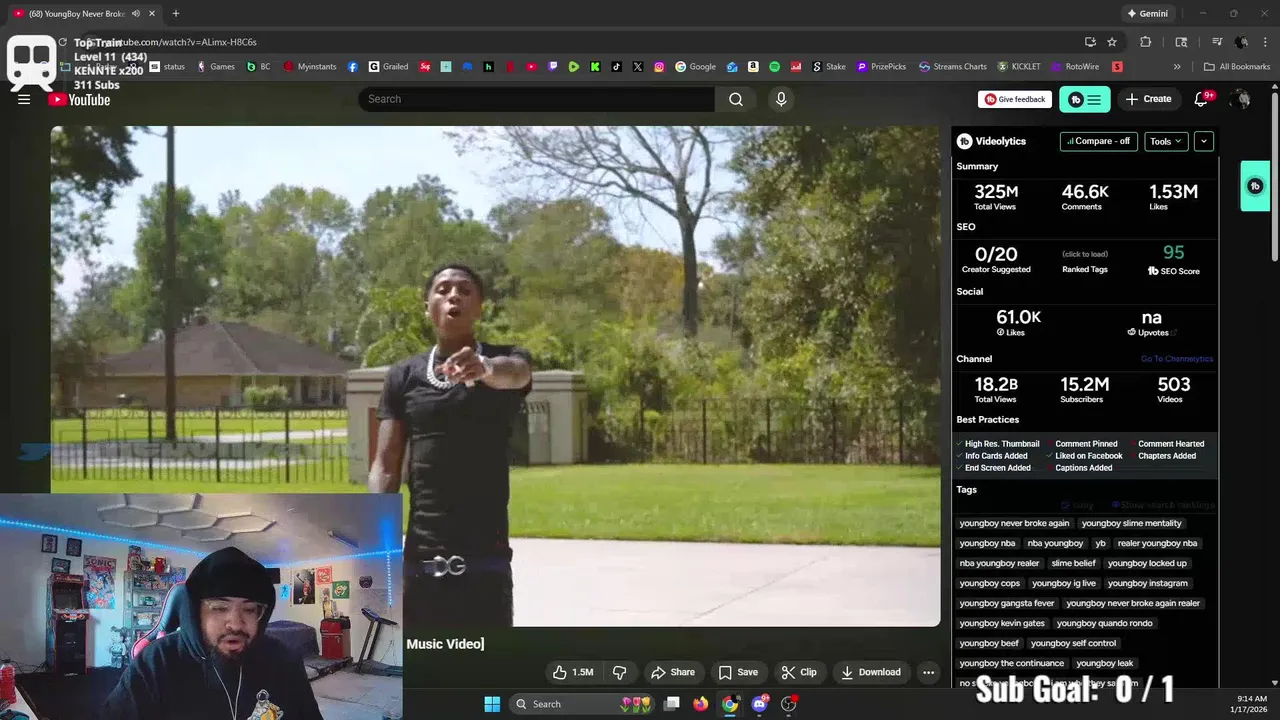Image resolution: width=1280 pixels, height=720 pixels.
Task: Follow the Go To Channelytics link
Action: [1177, 359]
